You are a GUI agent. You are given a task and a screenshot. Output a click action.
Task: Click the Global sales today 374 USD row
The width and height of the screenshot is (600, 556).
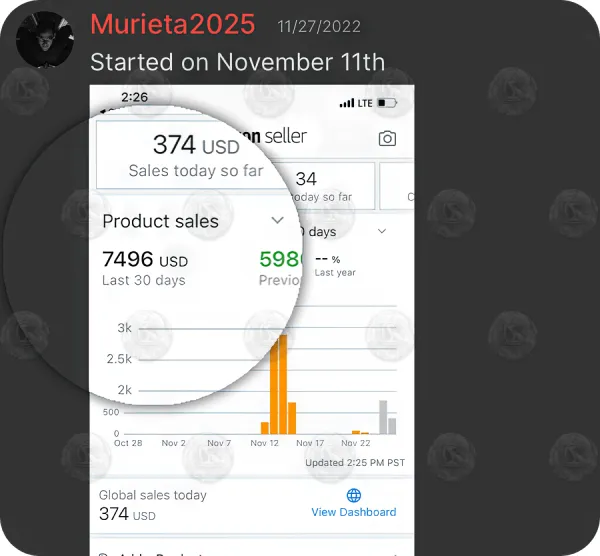click(x=252, y=505)
